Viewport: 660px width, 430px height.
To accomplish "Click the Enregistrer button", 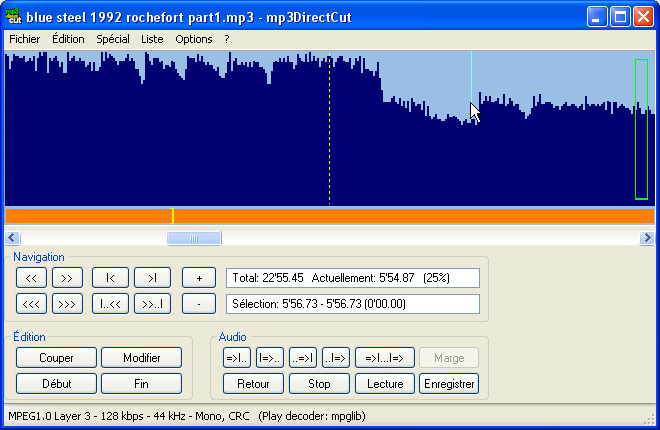I will click(x=449, y=384).
